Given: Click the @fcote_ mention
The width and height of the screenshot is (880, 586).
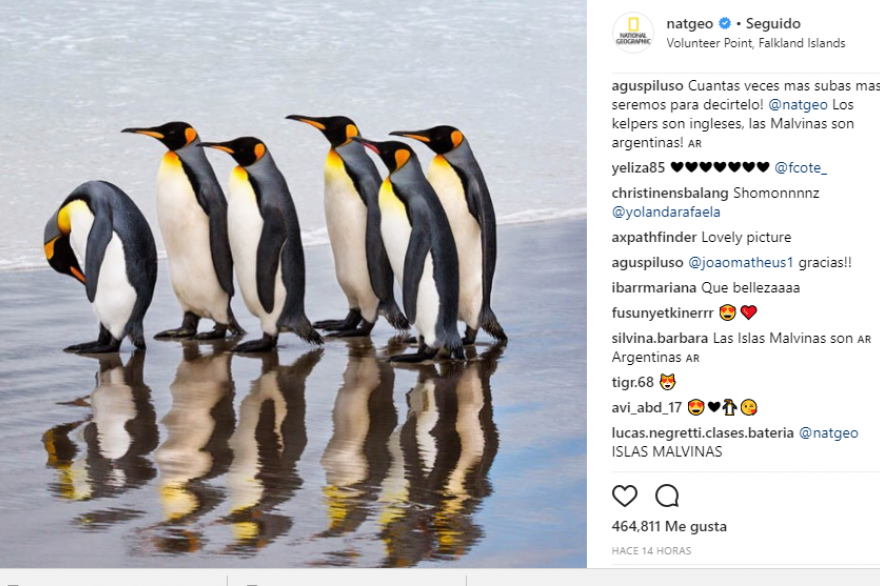Looking at the screenshot, I should (800, 168).
